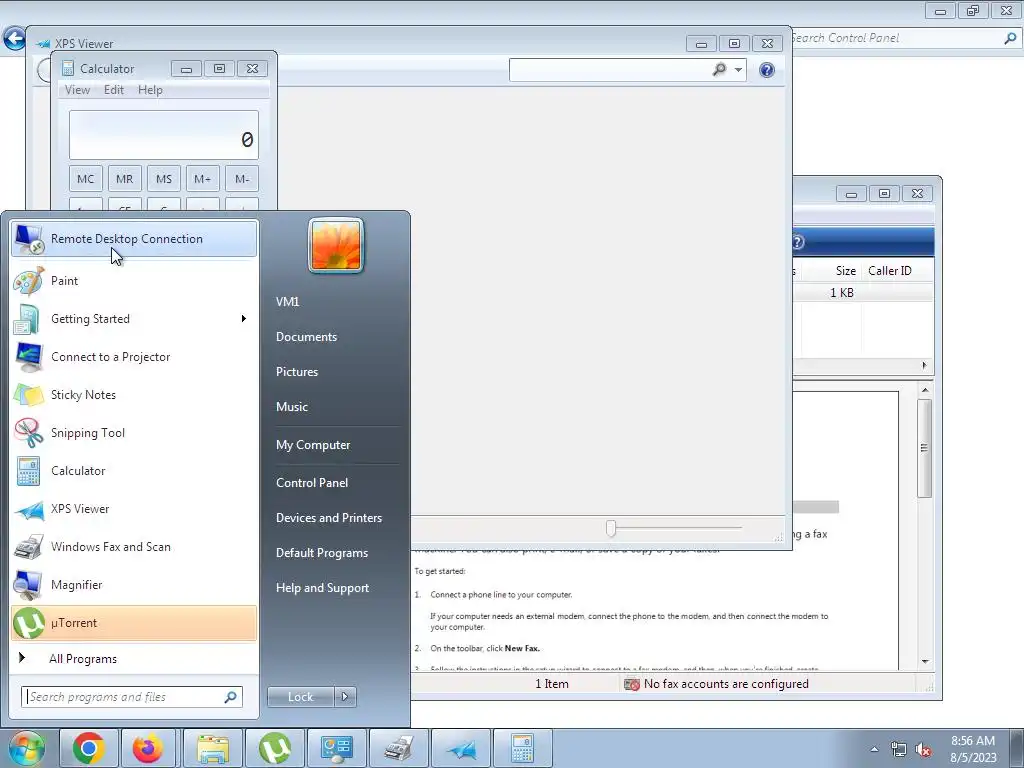The width and height of the screenshot is (1024, 768).
Task: Click the XPS Viewer search magnifier
Action: (719, 69)
